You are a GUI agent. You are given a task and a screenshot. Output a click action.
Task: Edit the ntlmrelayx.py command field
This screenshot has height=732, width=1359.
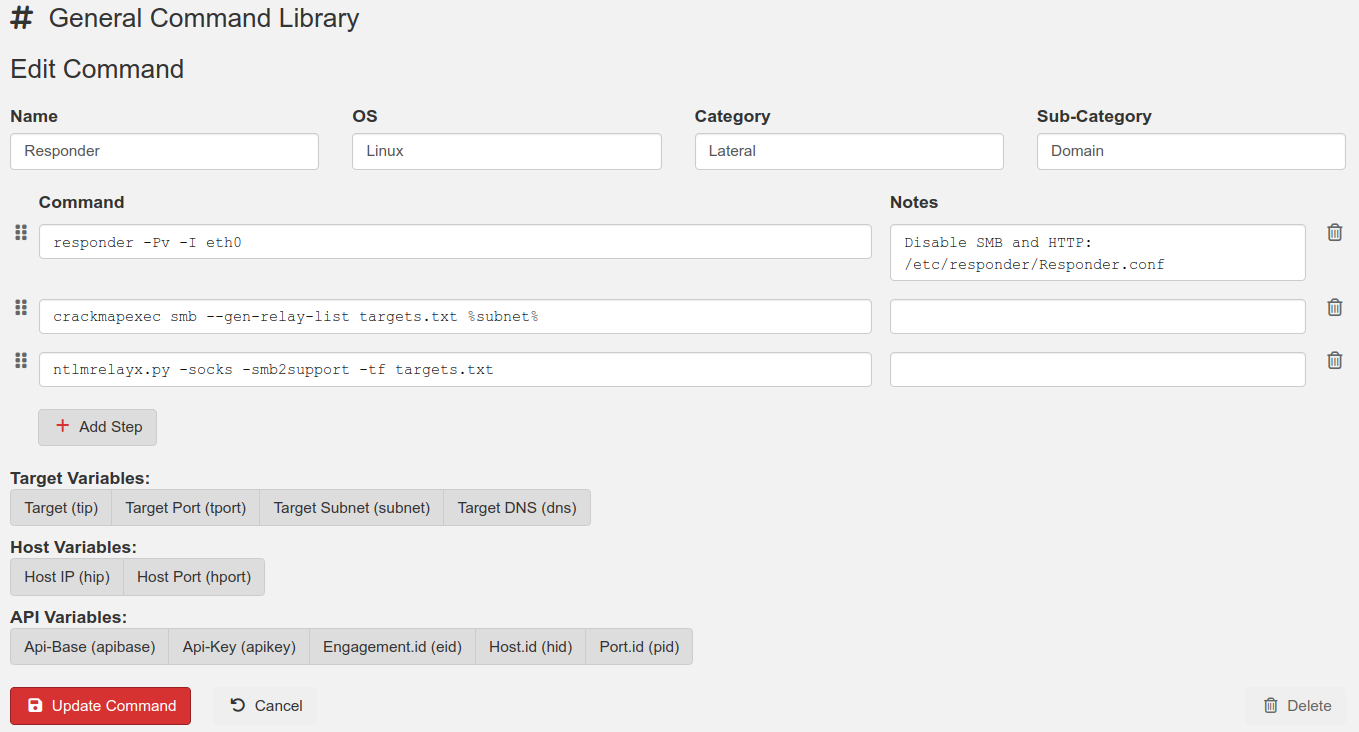455,370
